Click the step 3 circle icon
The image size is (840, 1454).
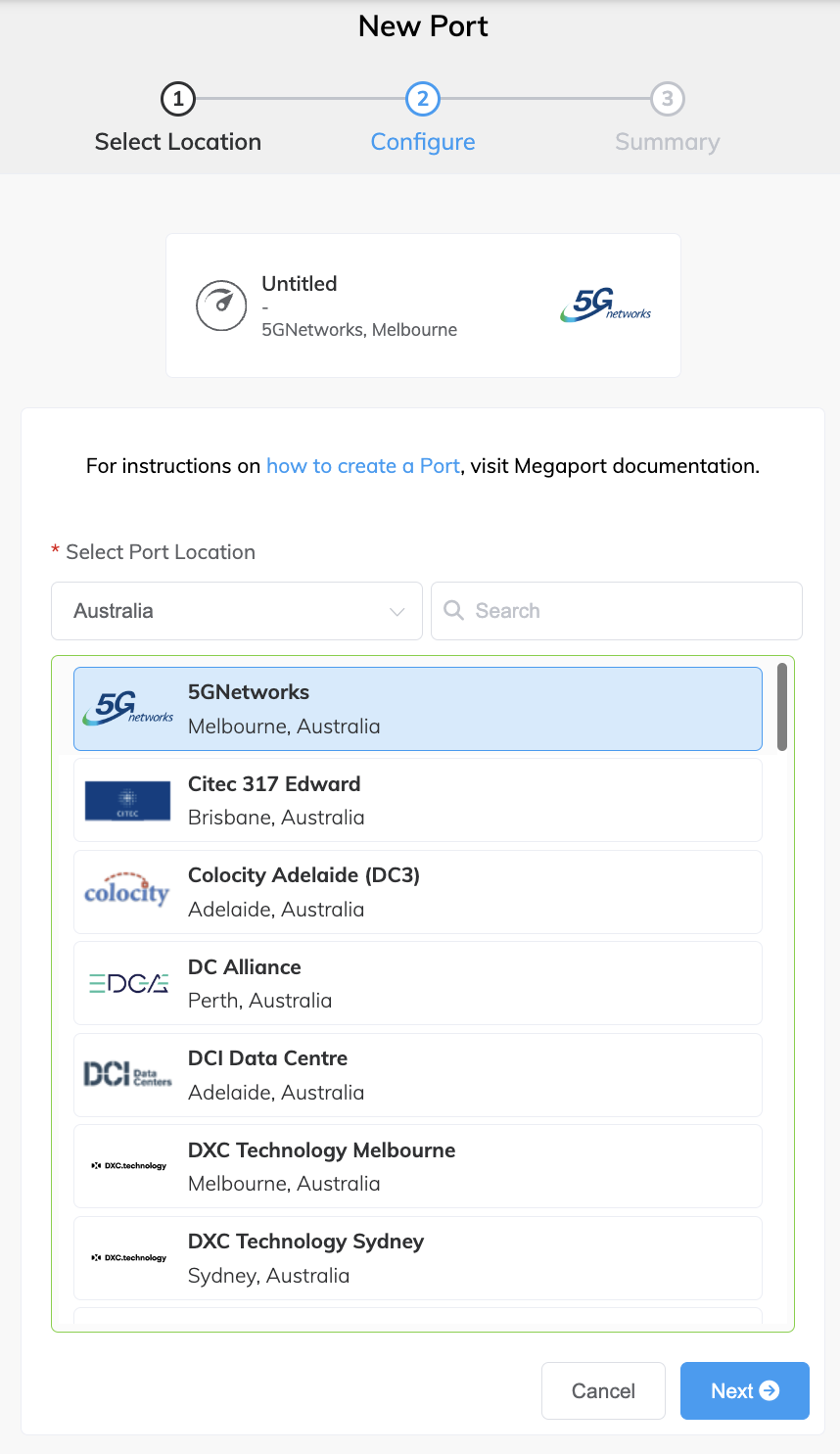(x=668, y=99)
